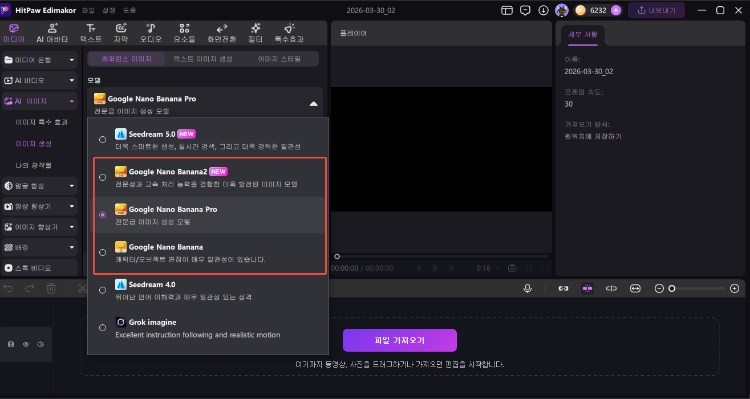Open the 필터 filters tool

255,33
